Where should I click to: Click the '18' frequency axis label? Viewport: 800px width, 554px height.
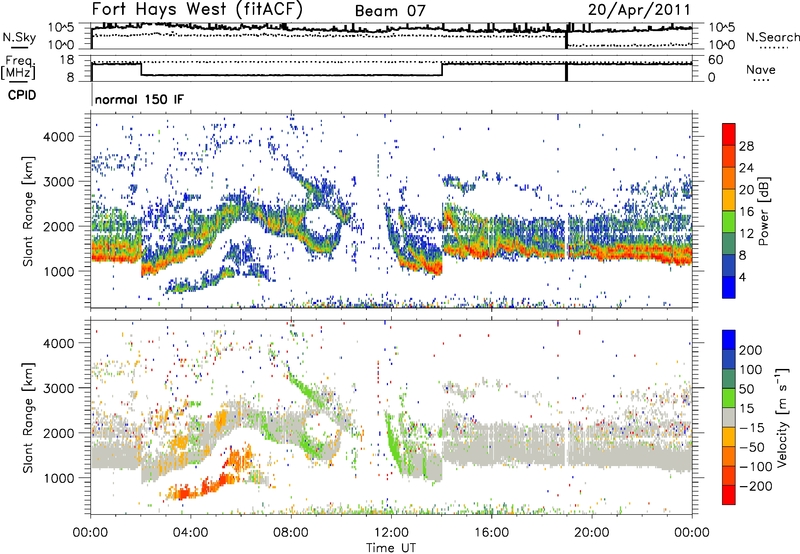pyautogui.click(x=67, y=60)
